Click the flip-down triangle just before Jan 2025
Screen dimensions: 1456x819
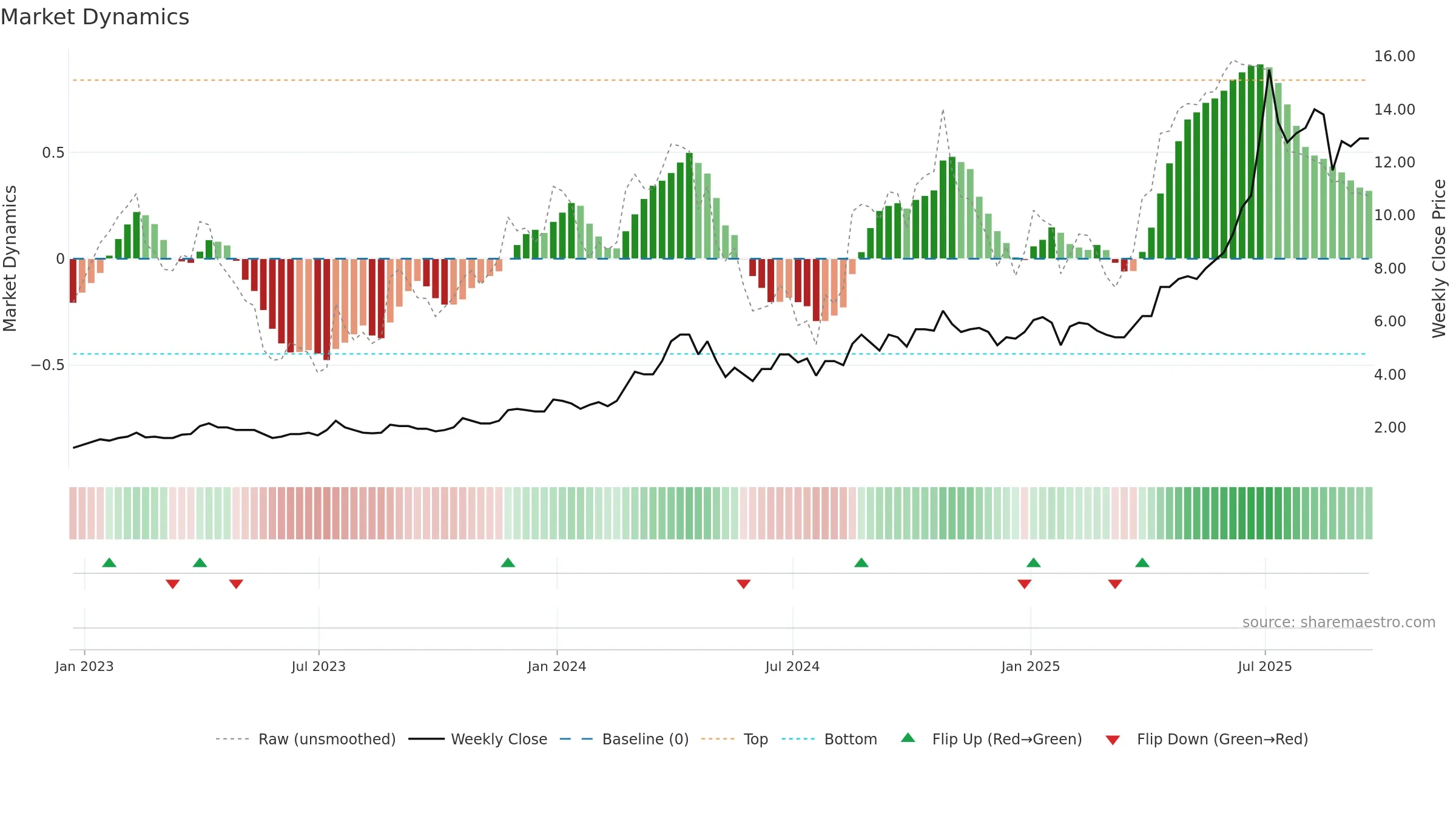coord(1025,584)
